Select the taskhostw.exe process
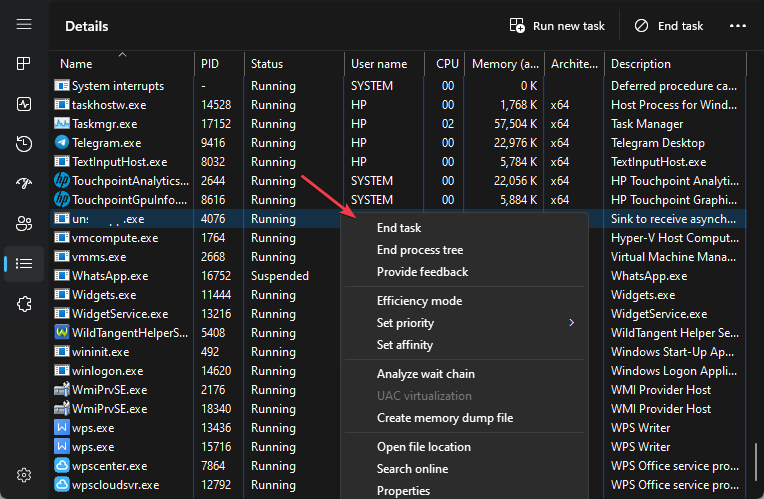 (x=399, y=105)
